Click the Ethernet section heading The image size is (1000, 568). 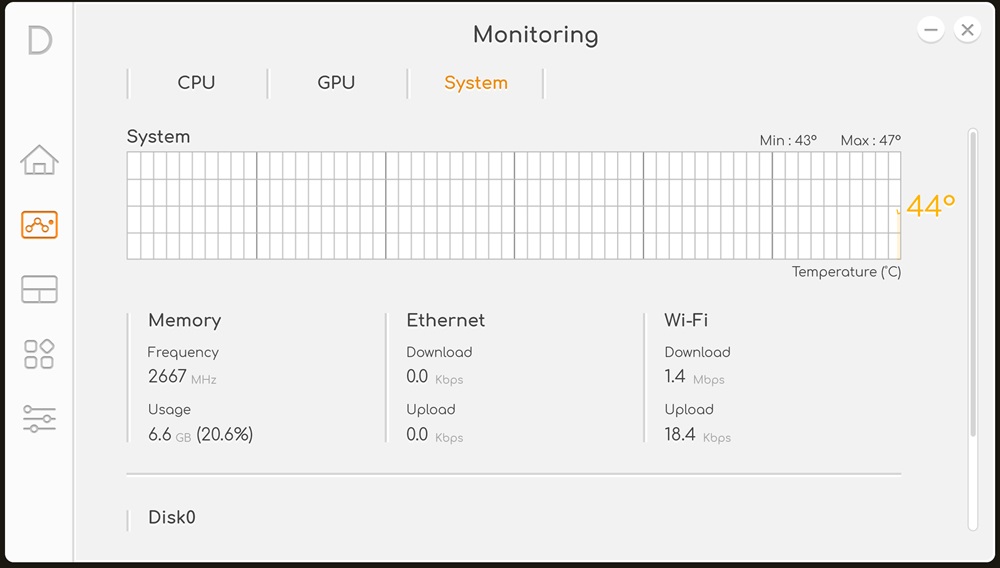[446, 320]
